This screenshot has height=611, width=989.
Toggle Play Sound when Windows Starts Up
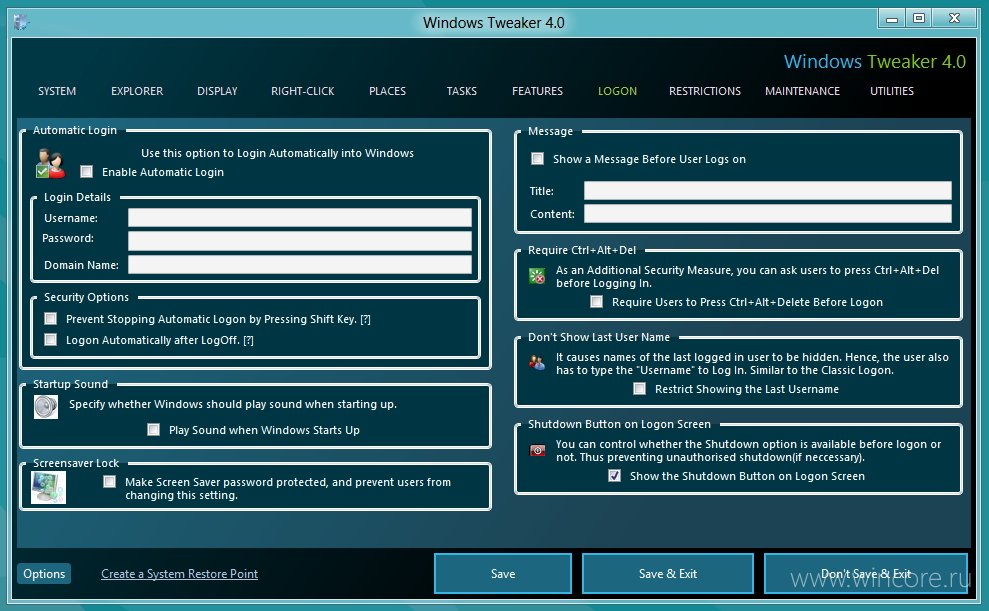[x=153, y=429]
